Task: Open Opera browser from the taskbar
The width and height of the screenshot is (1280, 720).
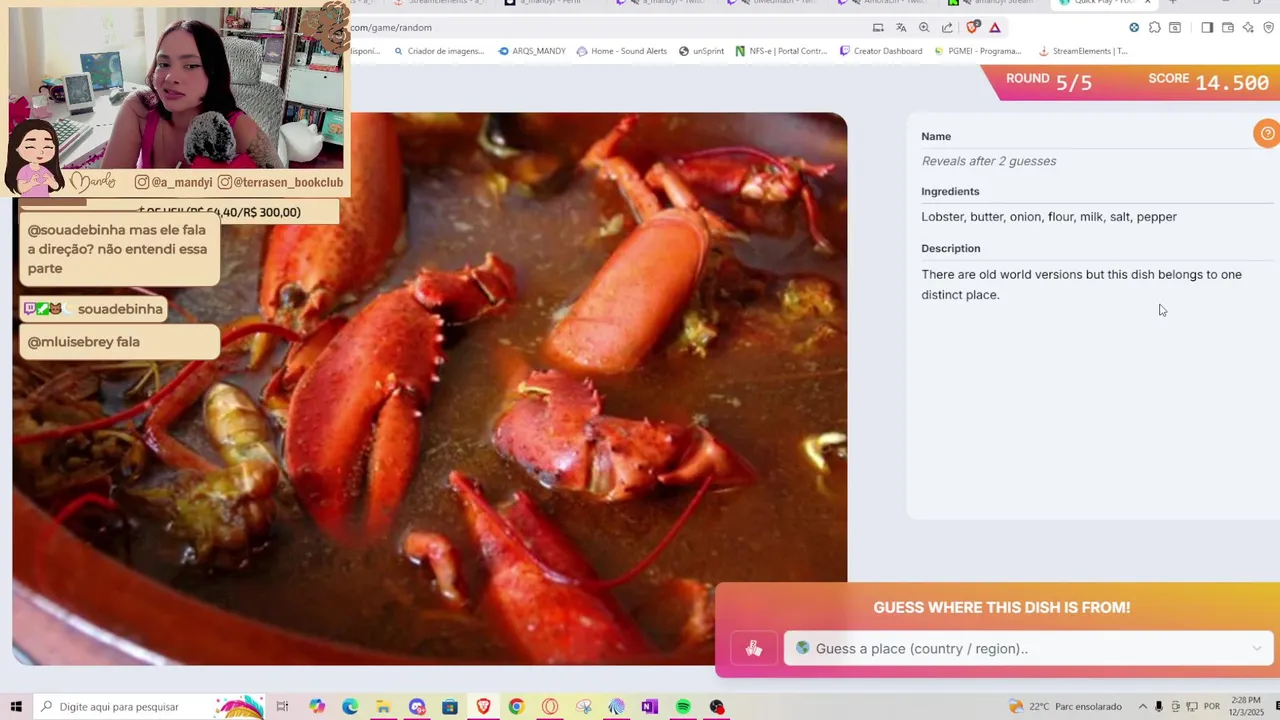Action: [550, 707]
